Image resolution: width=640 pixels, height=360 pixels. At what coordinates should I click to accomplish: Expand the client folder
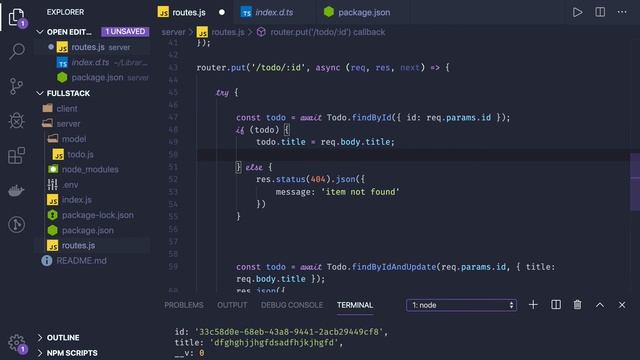tap(67, 108)
